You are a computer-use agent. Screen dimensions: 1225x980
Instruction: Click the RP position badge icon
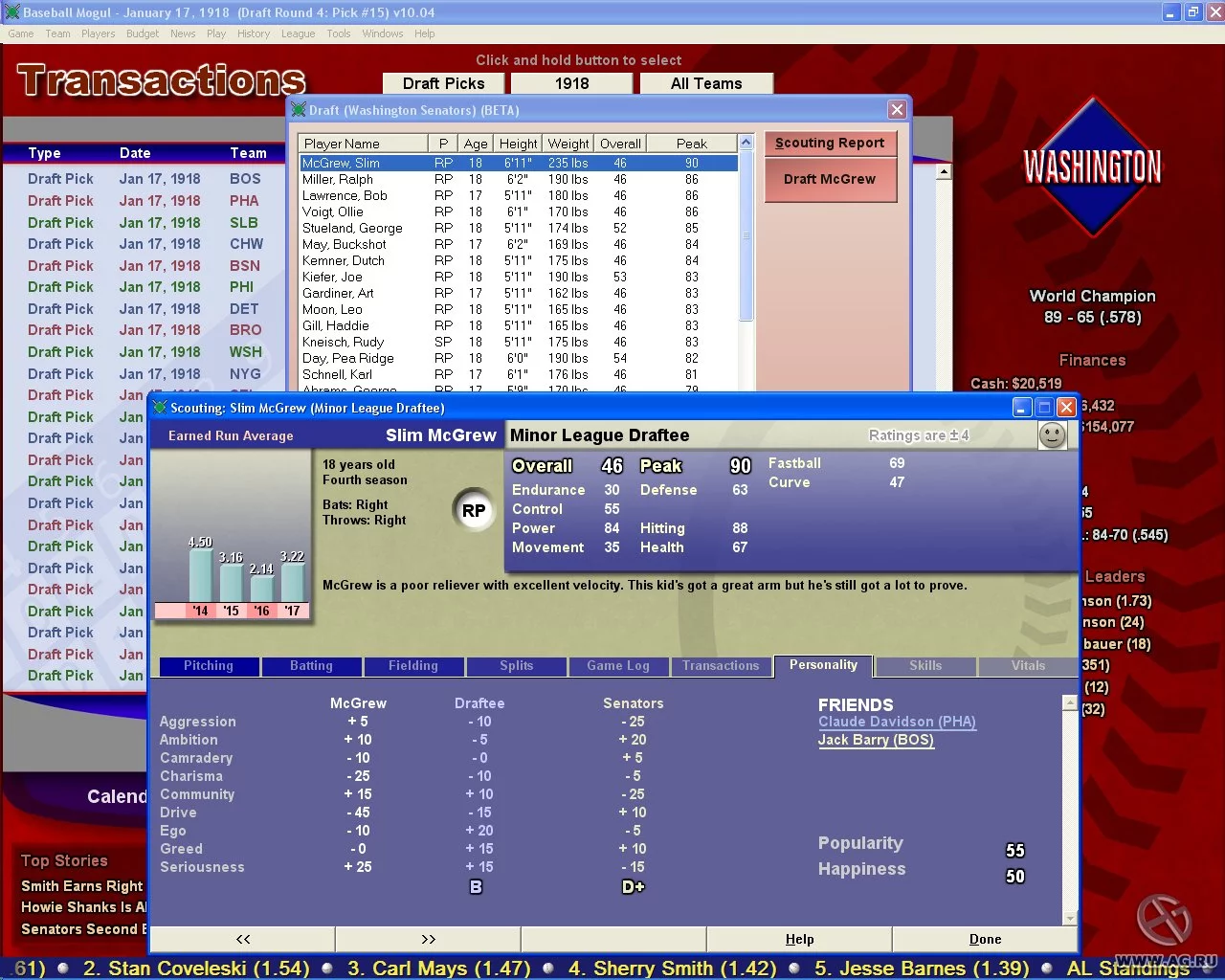(474, 510)
